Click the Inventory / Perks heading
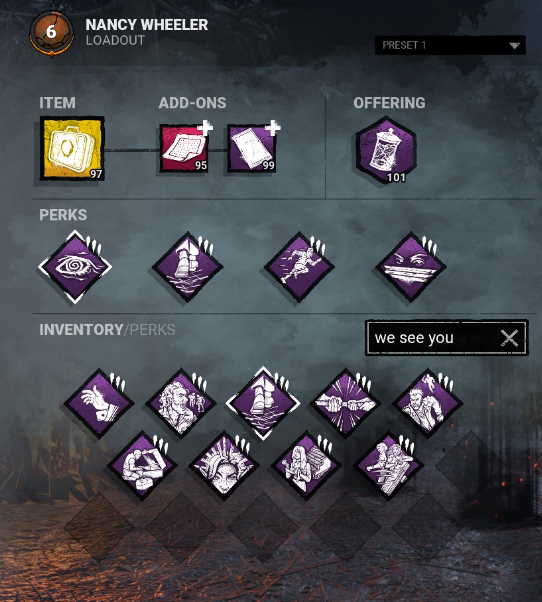 click(x=107, y=330)
